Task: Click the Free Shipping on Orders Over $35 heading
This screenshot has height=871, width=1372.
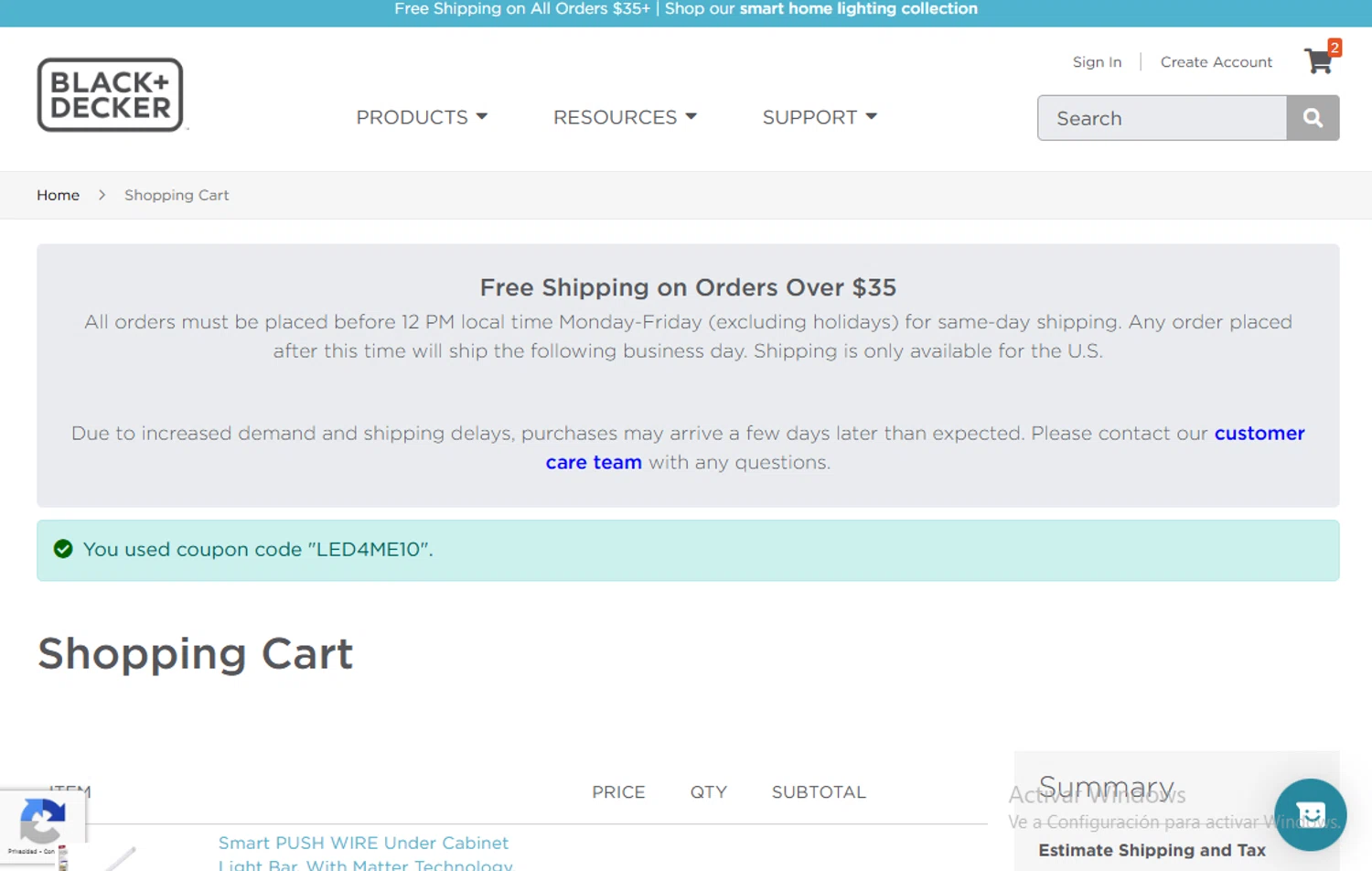Action: pos(688,287)
